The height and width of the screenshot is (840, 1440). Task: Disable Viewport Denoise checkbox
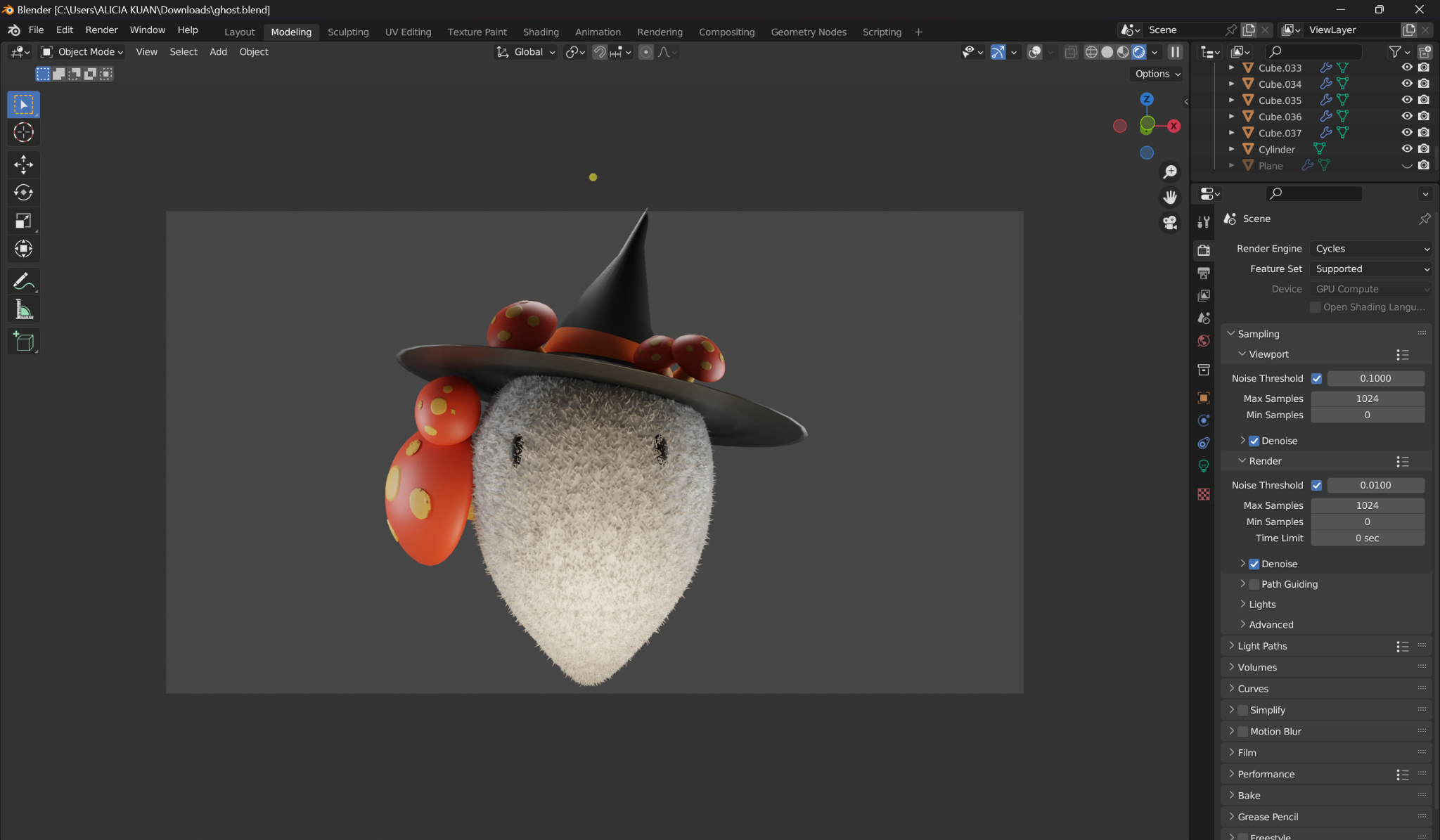(1254, 441)
